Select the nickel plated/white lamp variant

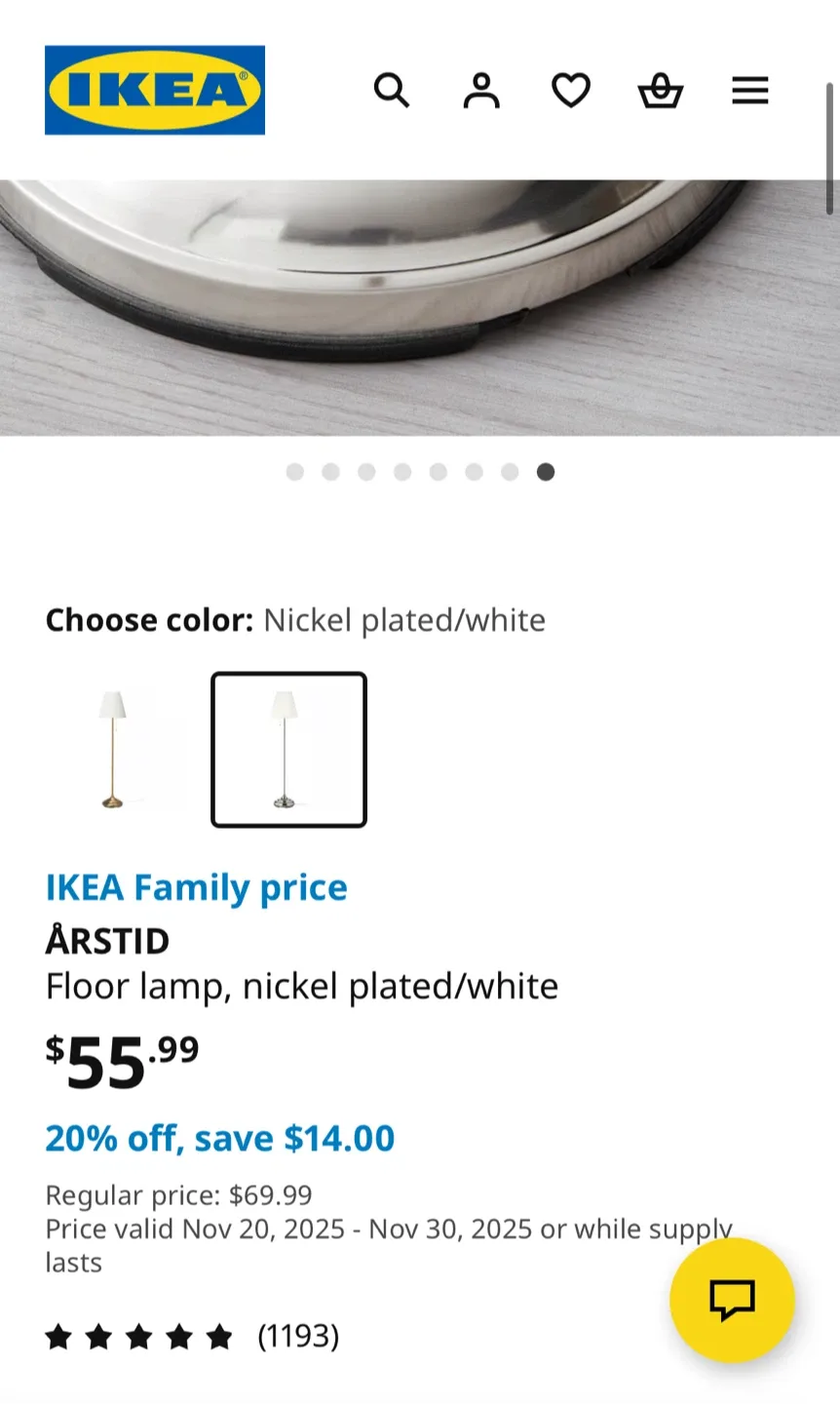(x=288, y=750)
